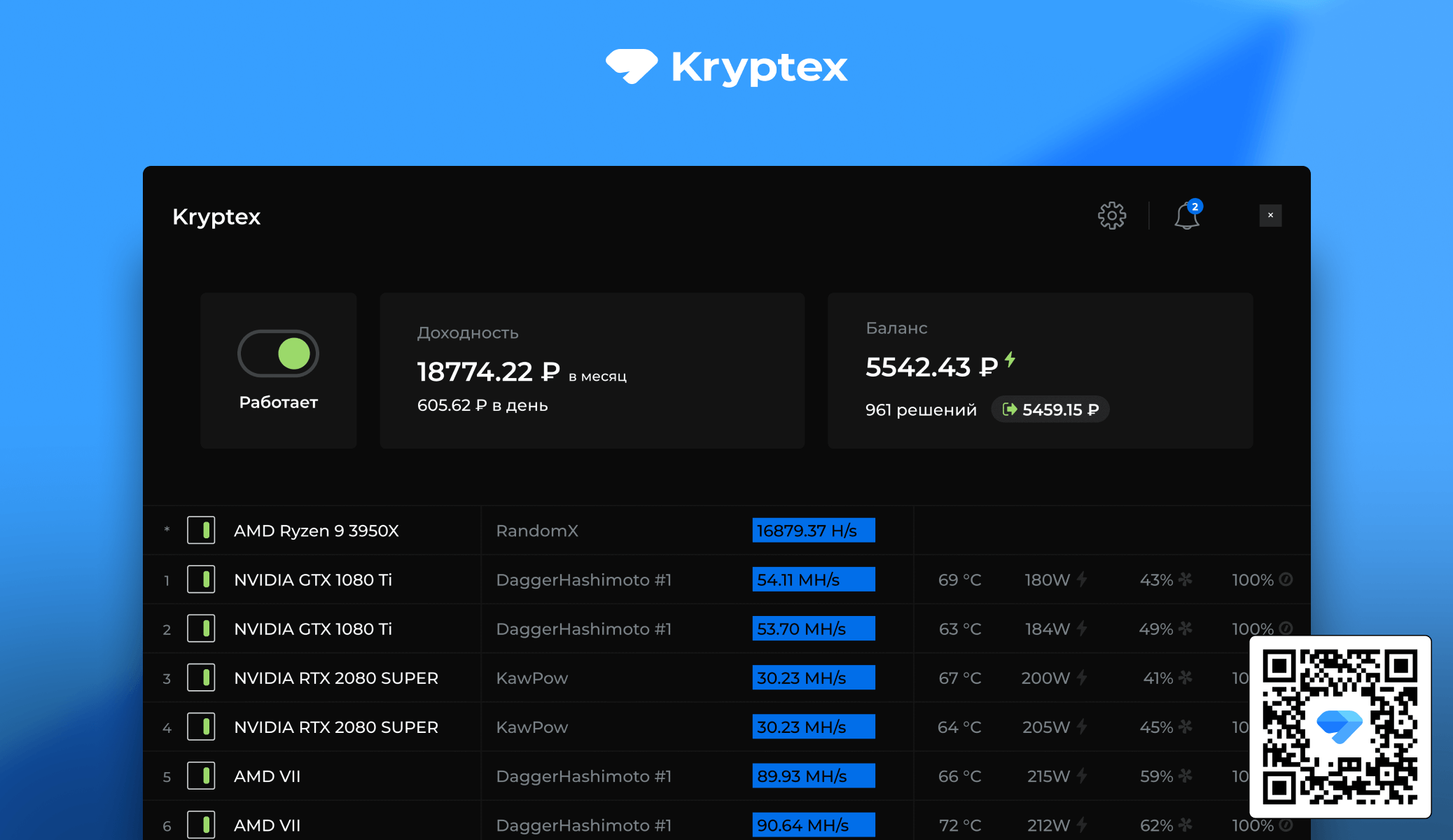
Task: Click the 605.62 ₽ в день value
Action: pyautogui.click(x=482, y=405)
